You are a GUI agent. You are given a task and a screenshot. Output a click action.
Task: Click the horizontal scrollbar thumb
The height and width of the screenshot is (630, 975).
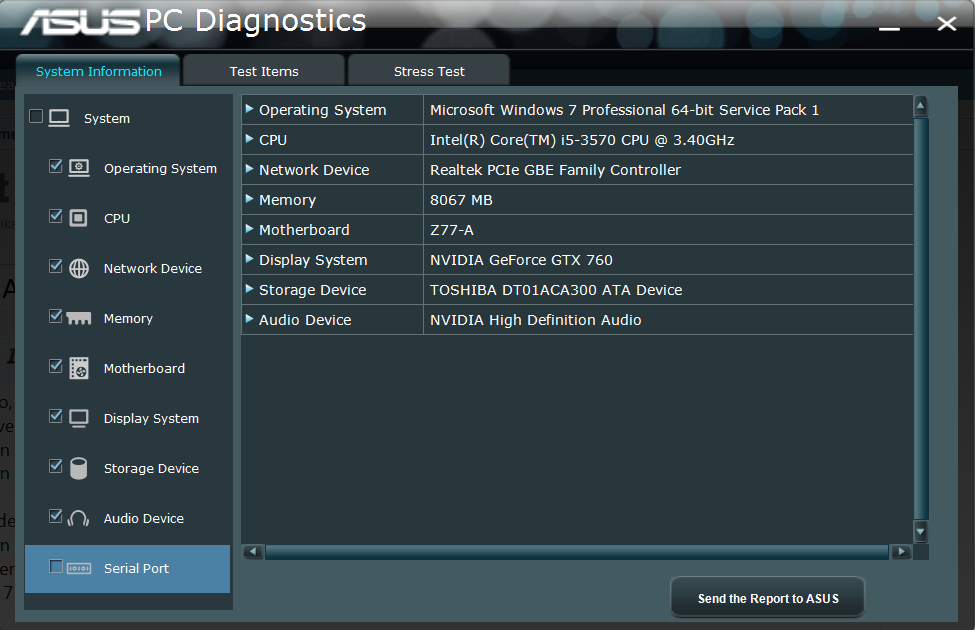(577, 552)
